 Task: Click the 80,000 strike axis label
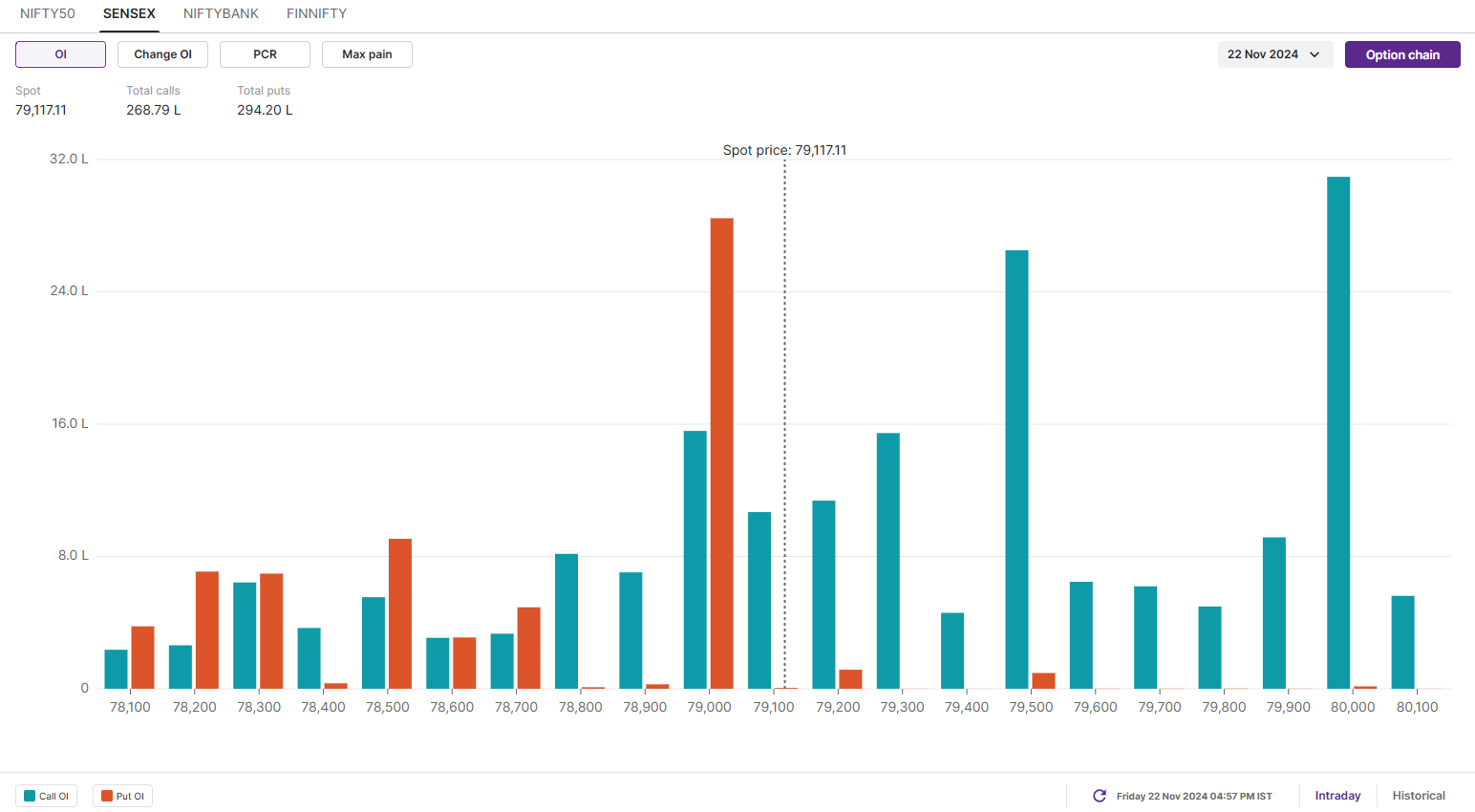point(1353,707)
